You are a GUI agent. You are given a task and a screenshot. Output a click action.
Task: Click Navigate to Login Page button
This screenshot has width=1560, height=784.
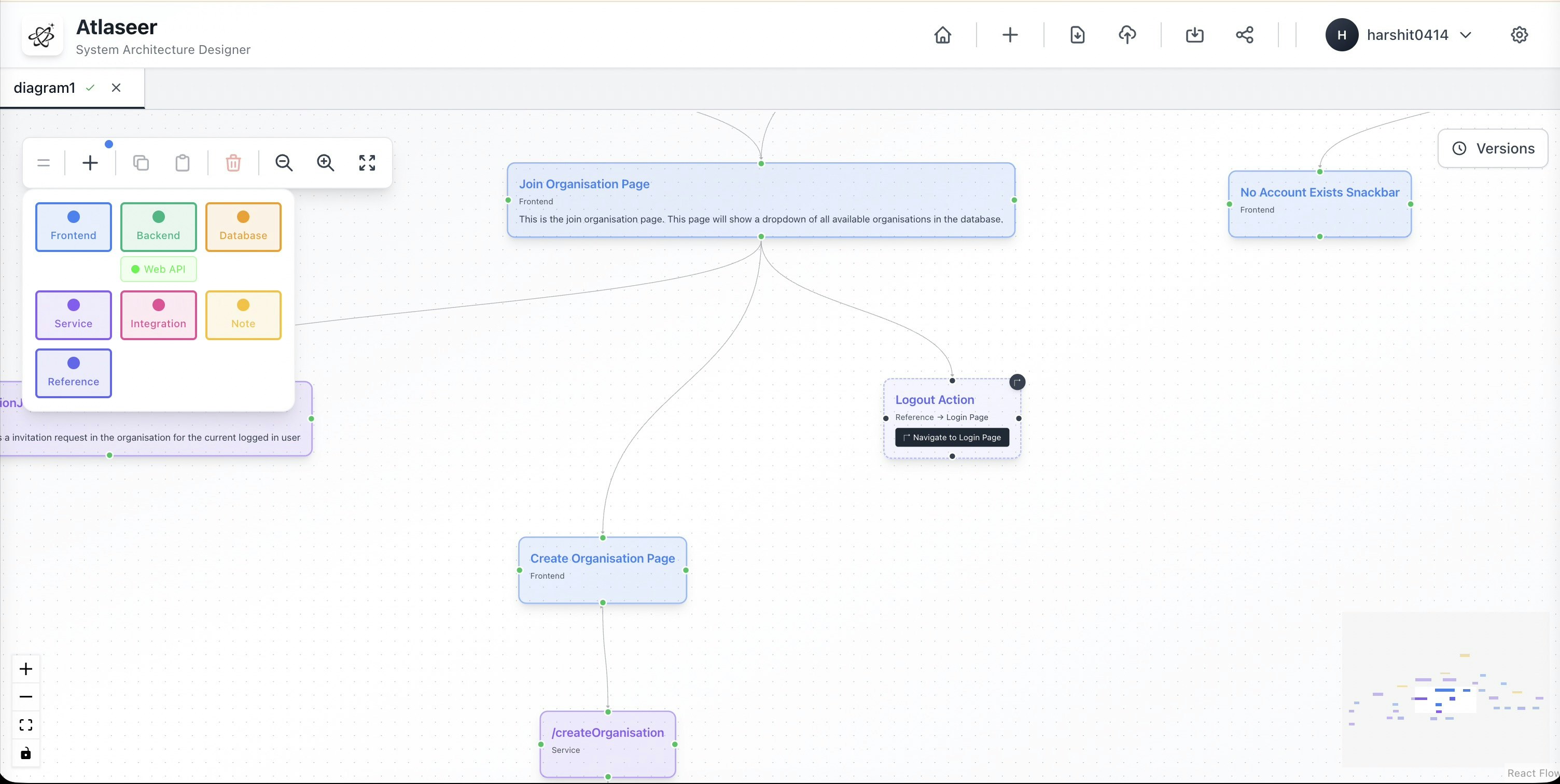pos(952,437)
